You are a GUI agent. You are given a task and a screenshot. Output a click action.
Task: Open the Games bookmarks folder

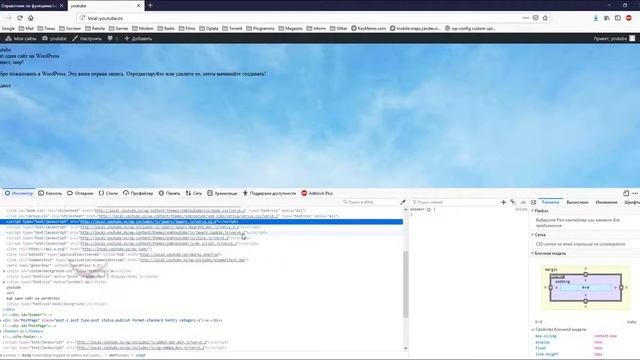118,29
